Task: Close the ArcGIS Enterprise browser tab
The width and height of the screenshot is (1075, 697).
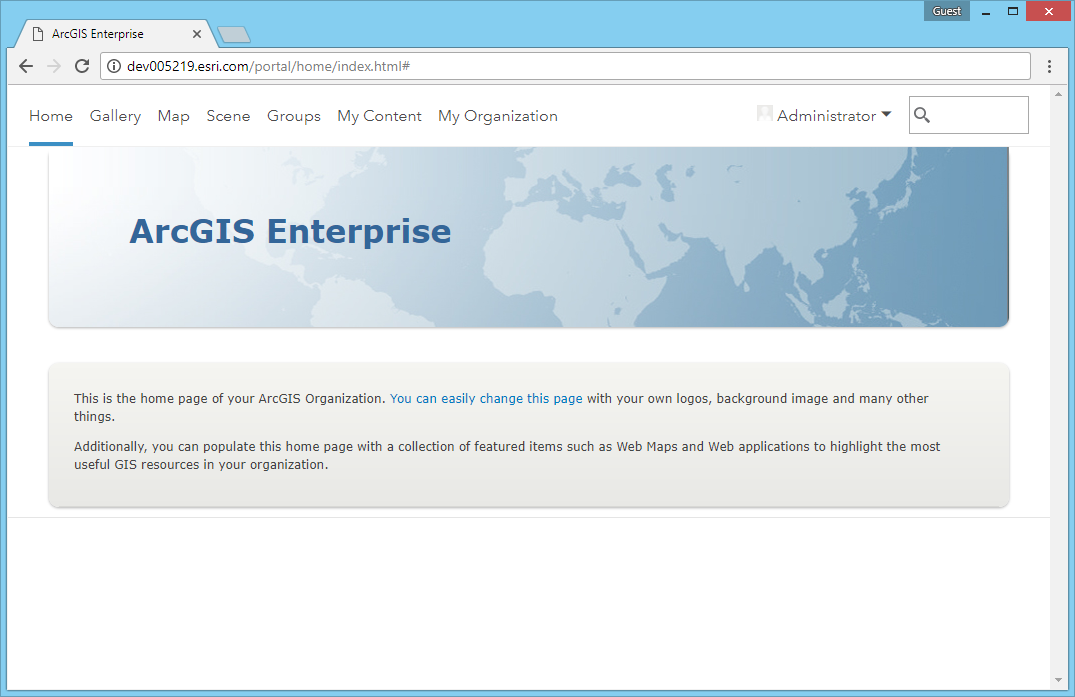Action: (197, 34)
